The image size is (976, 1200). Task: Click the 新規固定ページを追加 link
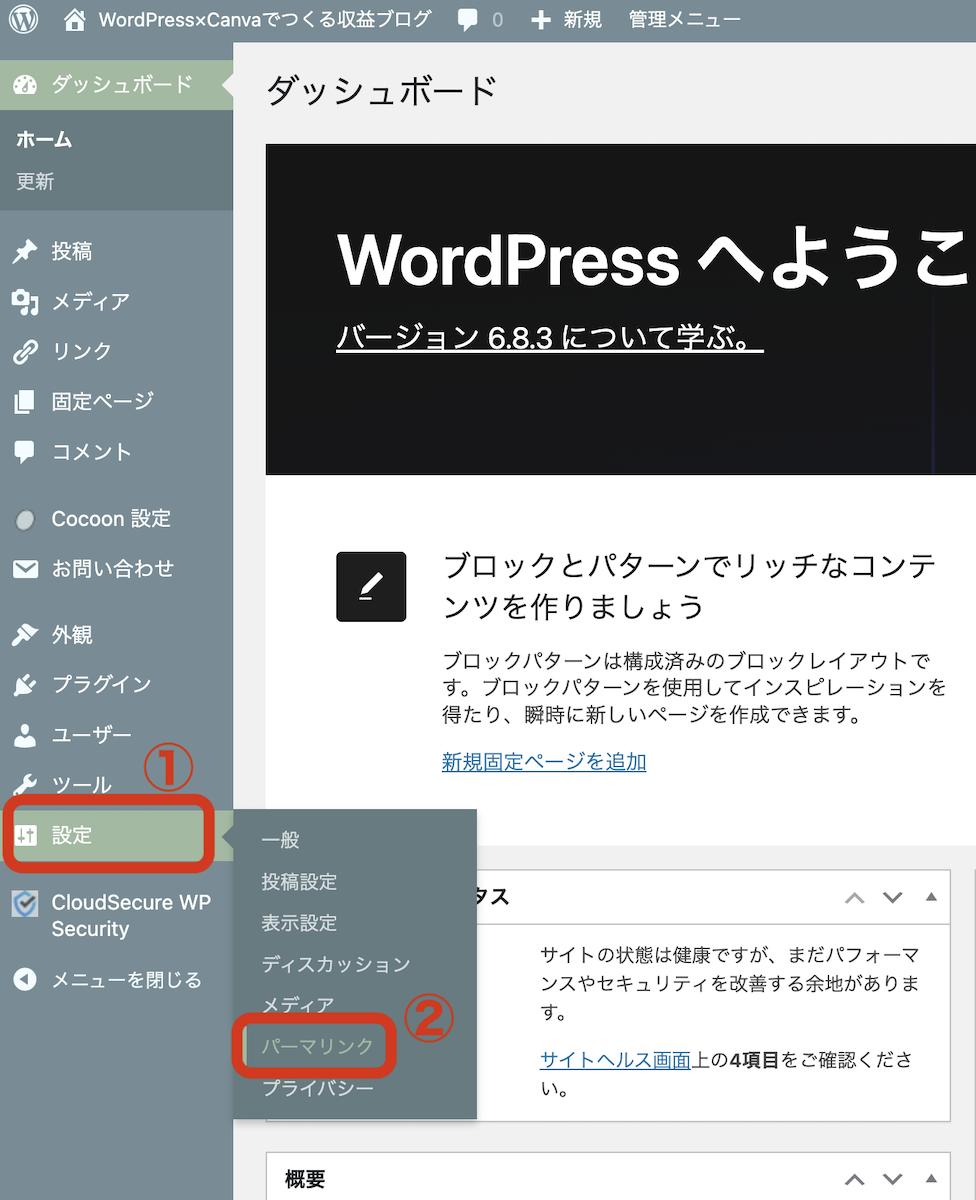544,762
